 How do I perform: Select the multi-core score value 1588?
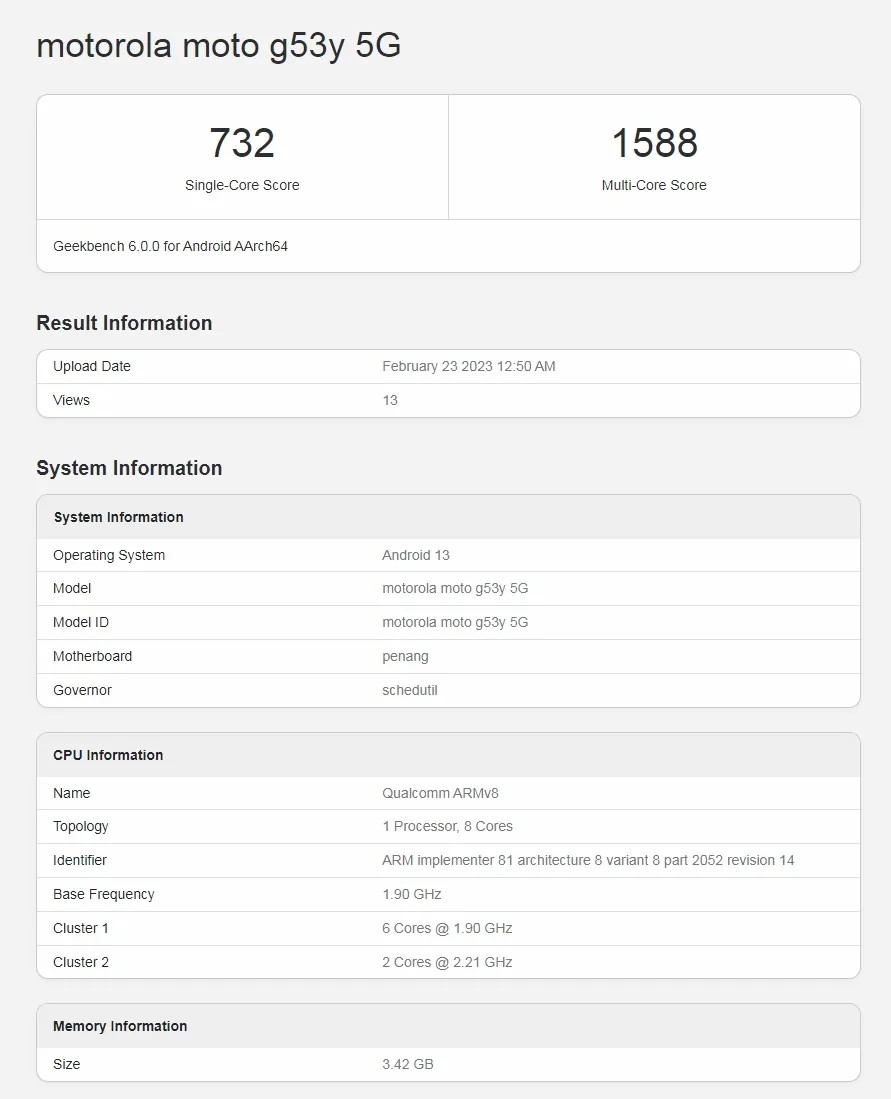(x=655, y=143)
